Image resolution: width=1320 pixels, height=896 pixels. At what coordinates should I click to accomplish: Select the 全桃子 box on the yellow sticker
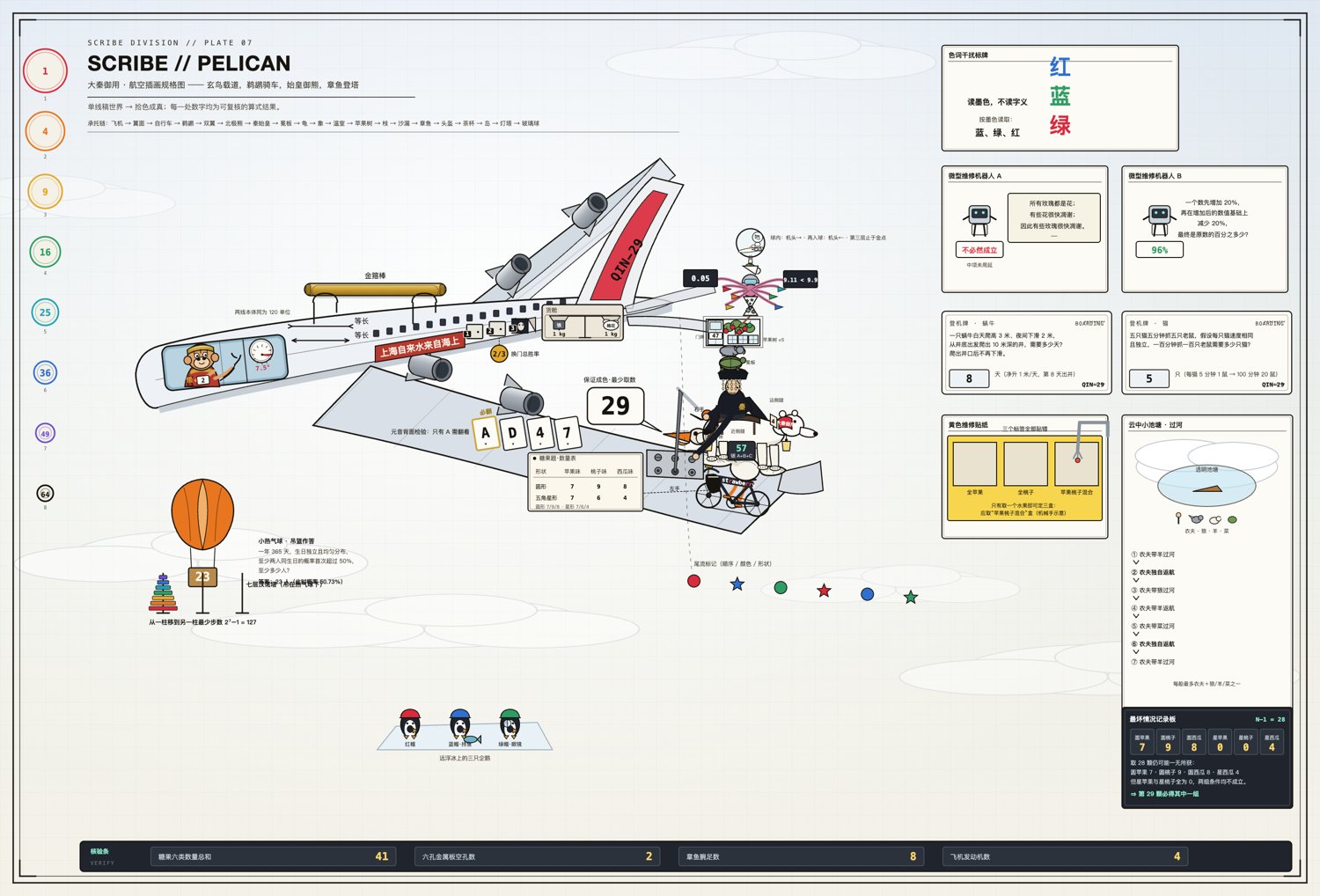point(1025,464)
